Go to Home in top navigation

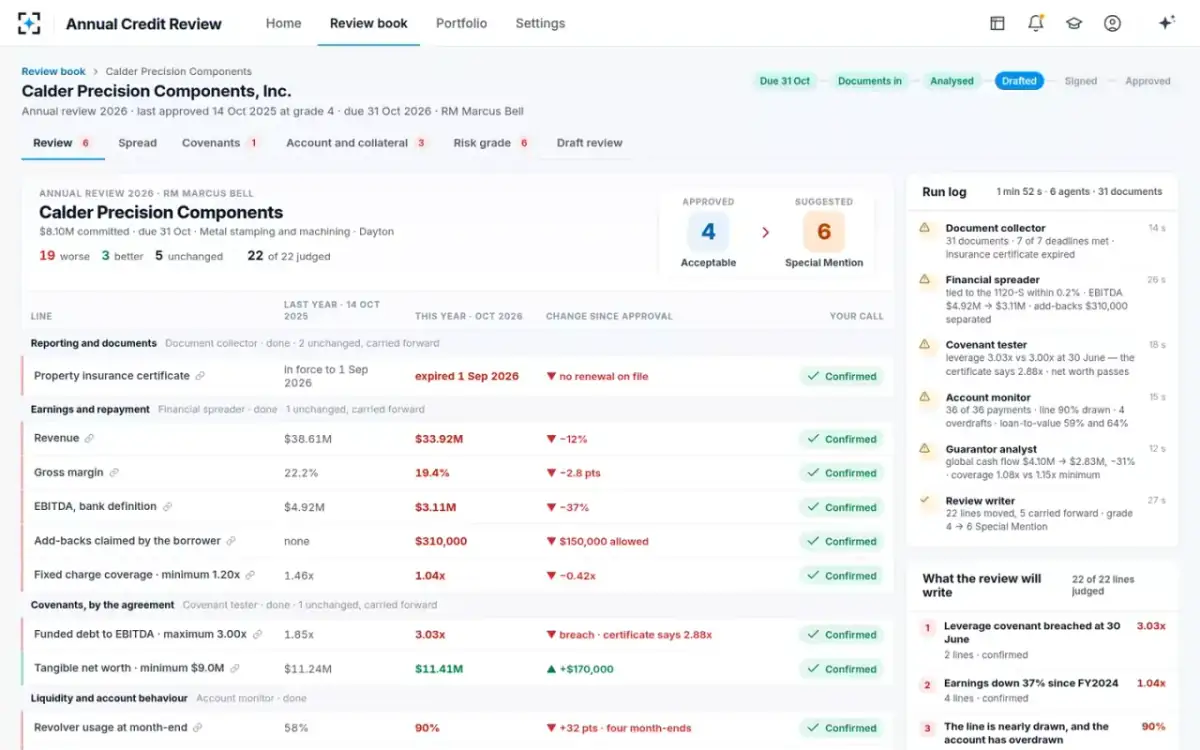click(283, 23)
